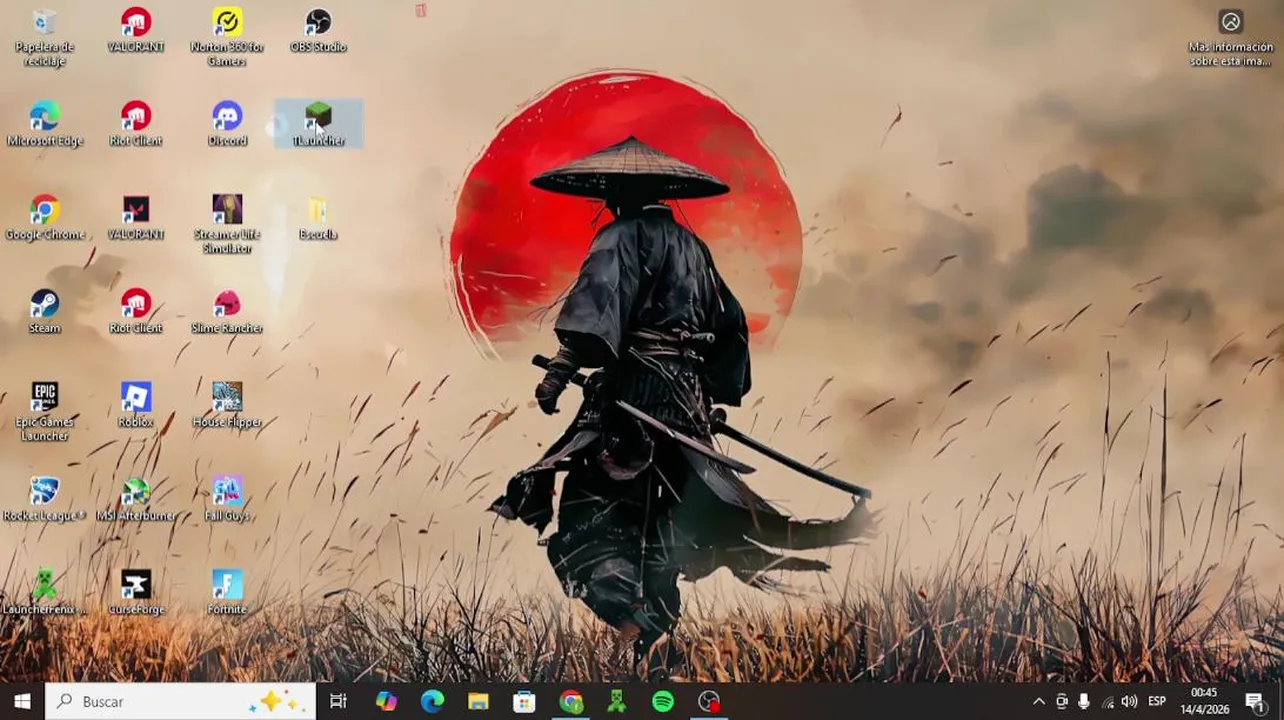Open Spotify from the taskbar
Screen dimensions: 1284x720
click(x=663, y=701)
